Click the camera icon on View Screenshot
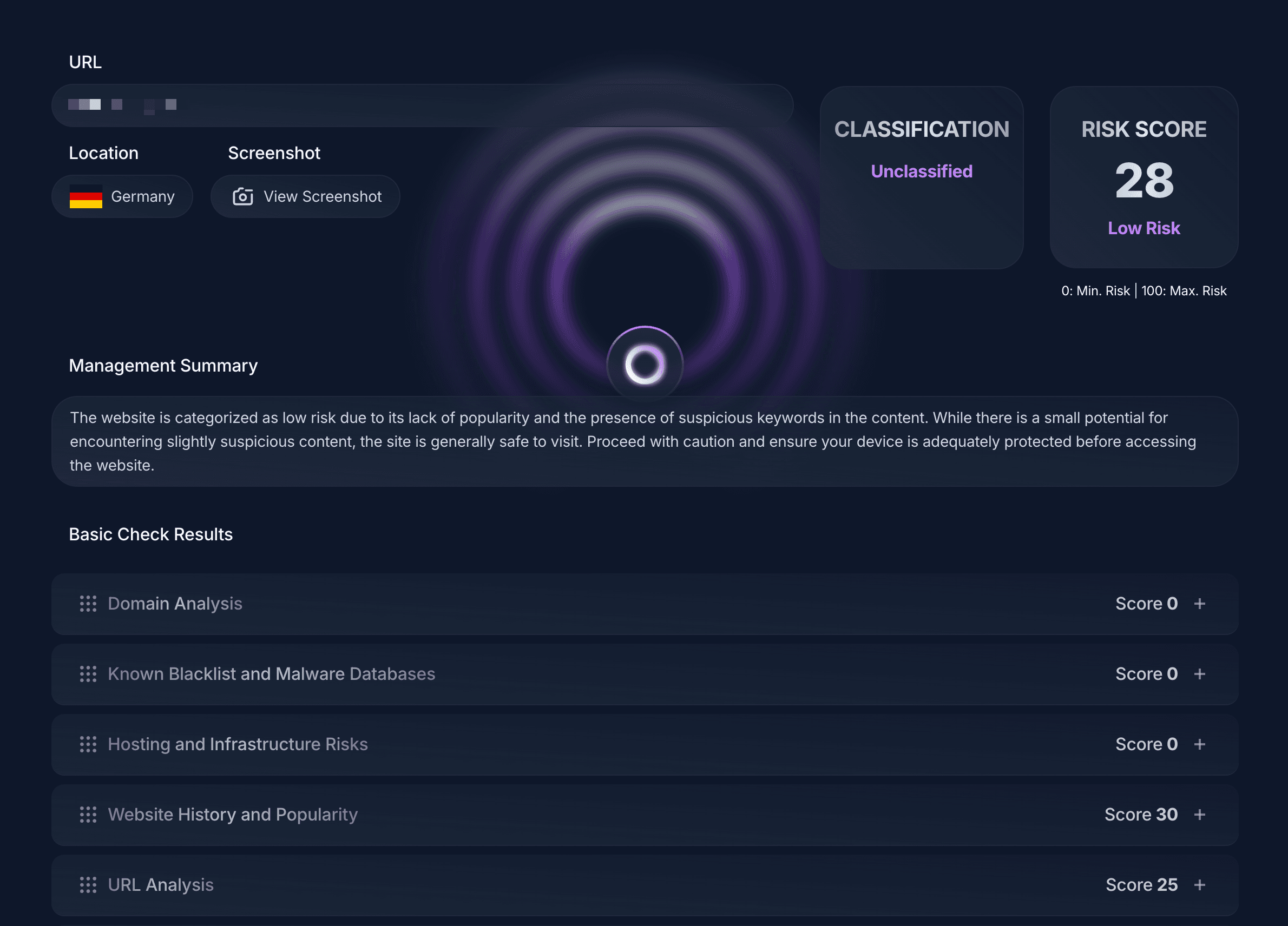This screenshot has width=1288, height=926. pos(243,196)
